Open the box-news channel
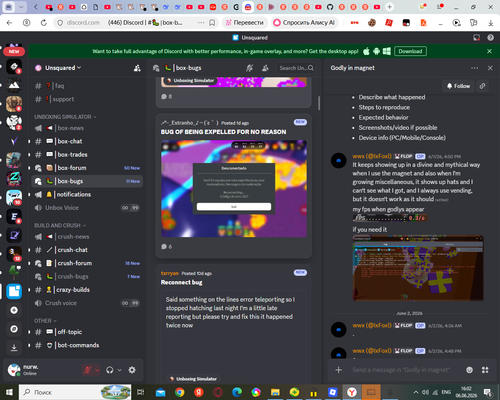This screenshot has width=500, height=400. click(87, 128)
